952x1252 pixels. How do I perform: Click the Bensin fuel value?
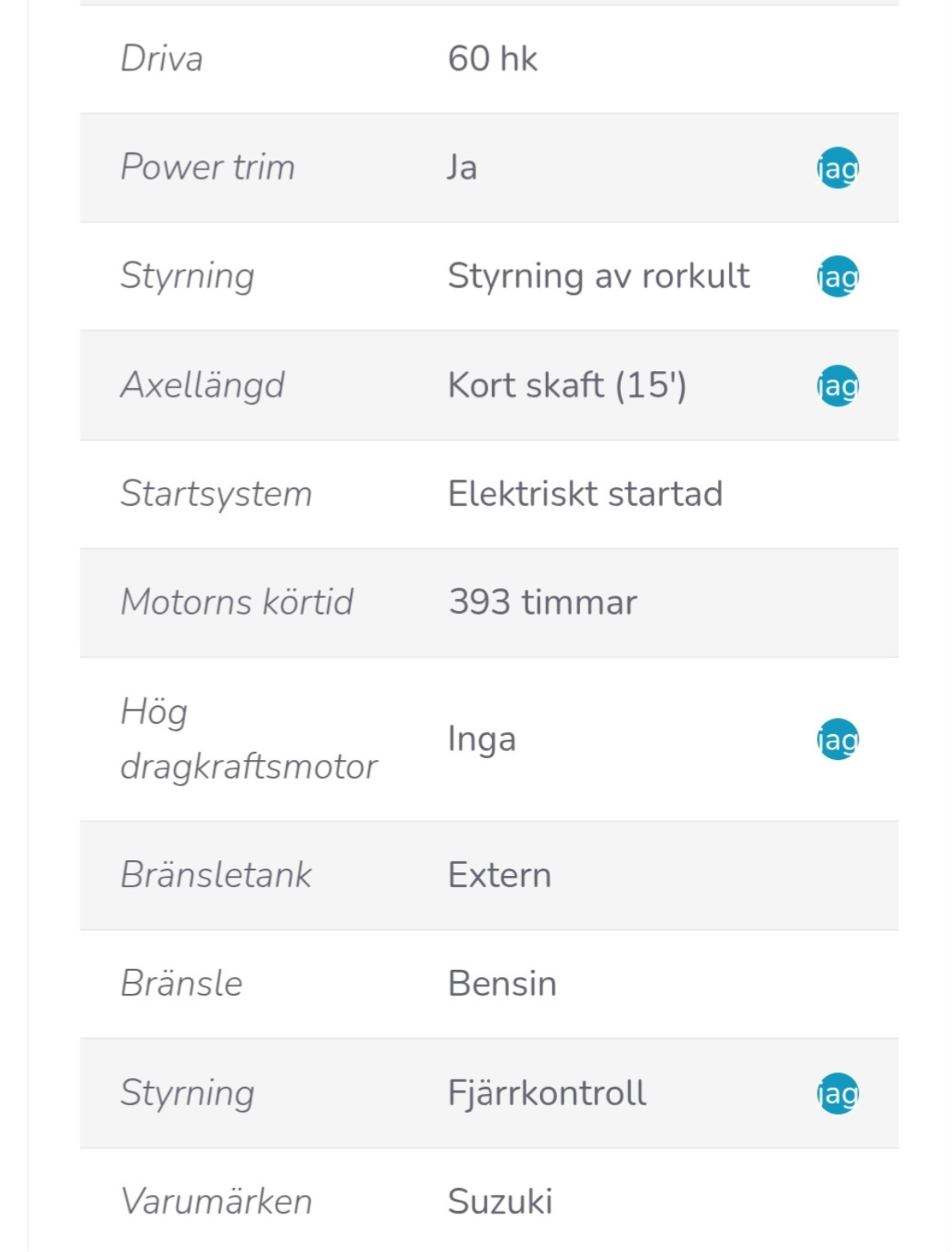pyautogui.click(x=502, y=984)
